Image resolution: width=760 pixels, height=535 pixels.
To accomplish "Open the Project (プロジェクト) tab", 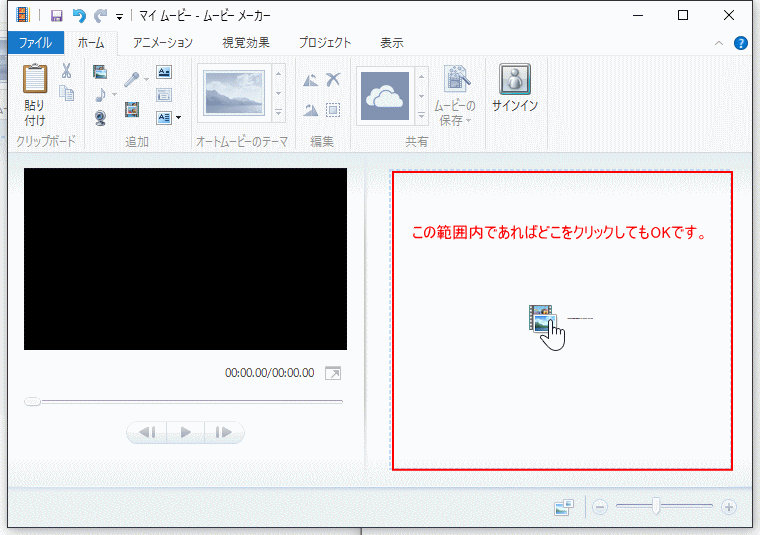I will [325, 43].
